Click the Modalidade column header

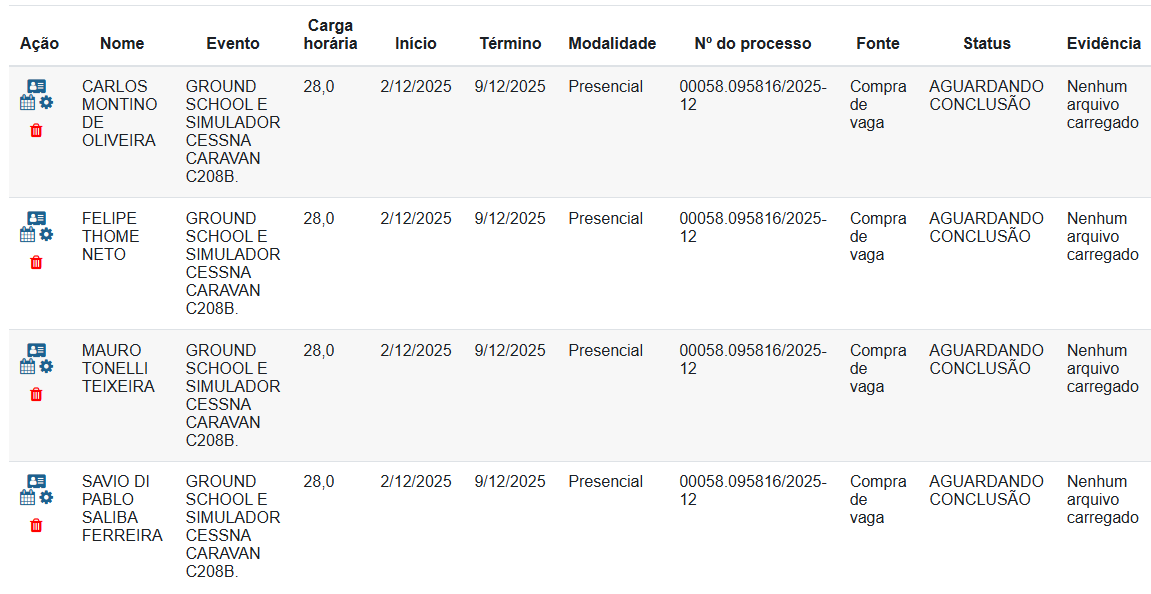pos(612,43)
